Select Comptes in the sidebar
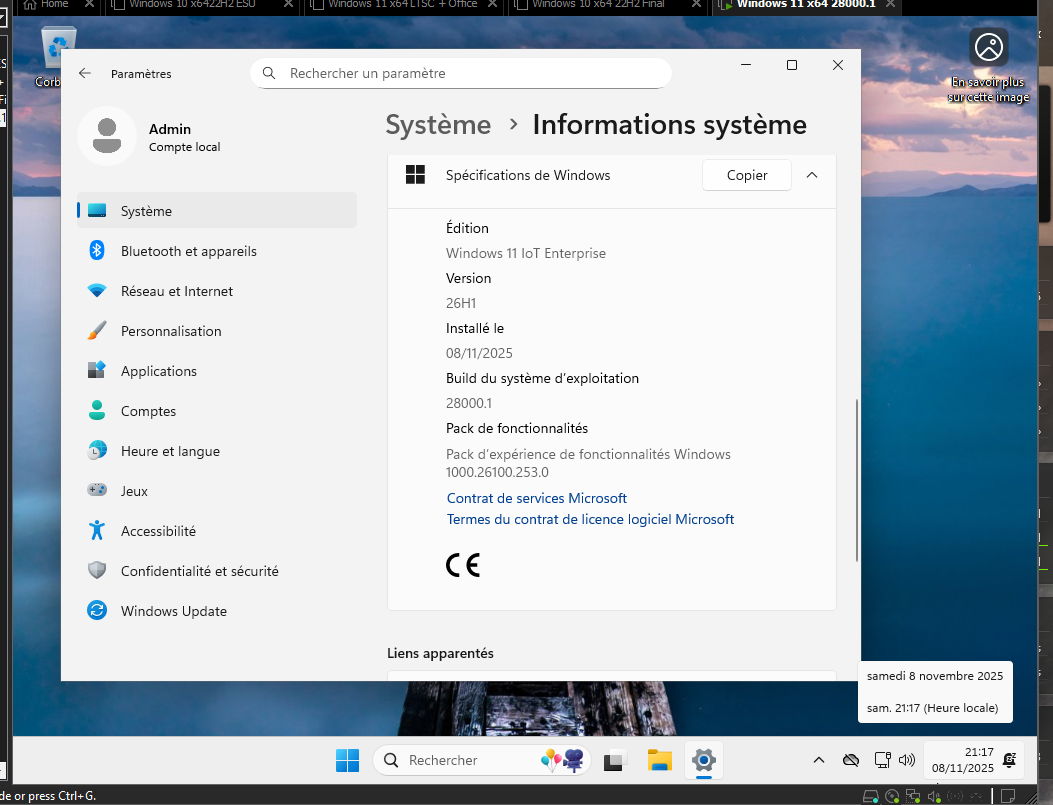 coord(148,411)
